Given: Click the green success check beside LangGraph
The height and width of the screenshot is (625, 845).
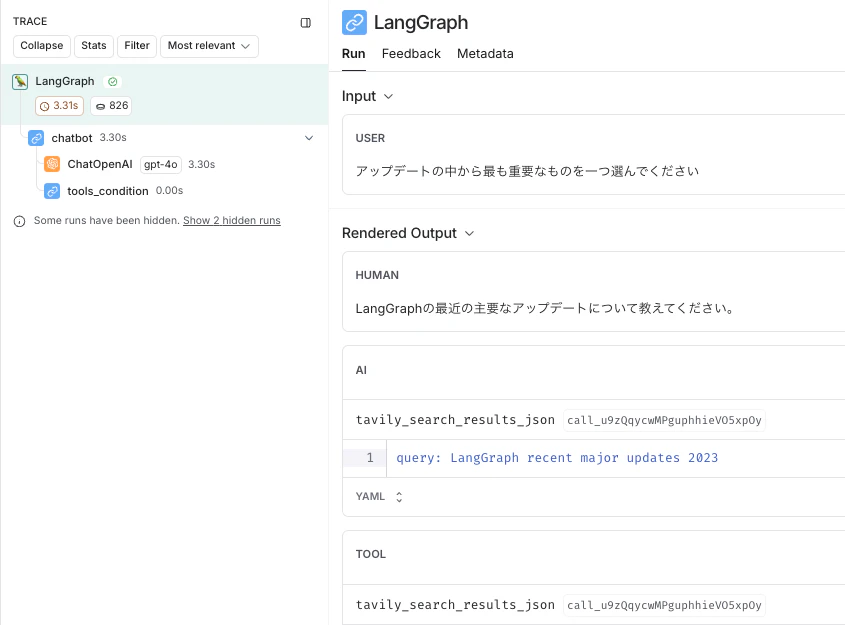Looking at the screenshot, I should pos(113,82).
